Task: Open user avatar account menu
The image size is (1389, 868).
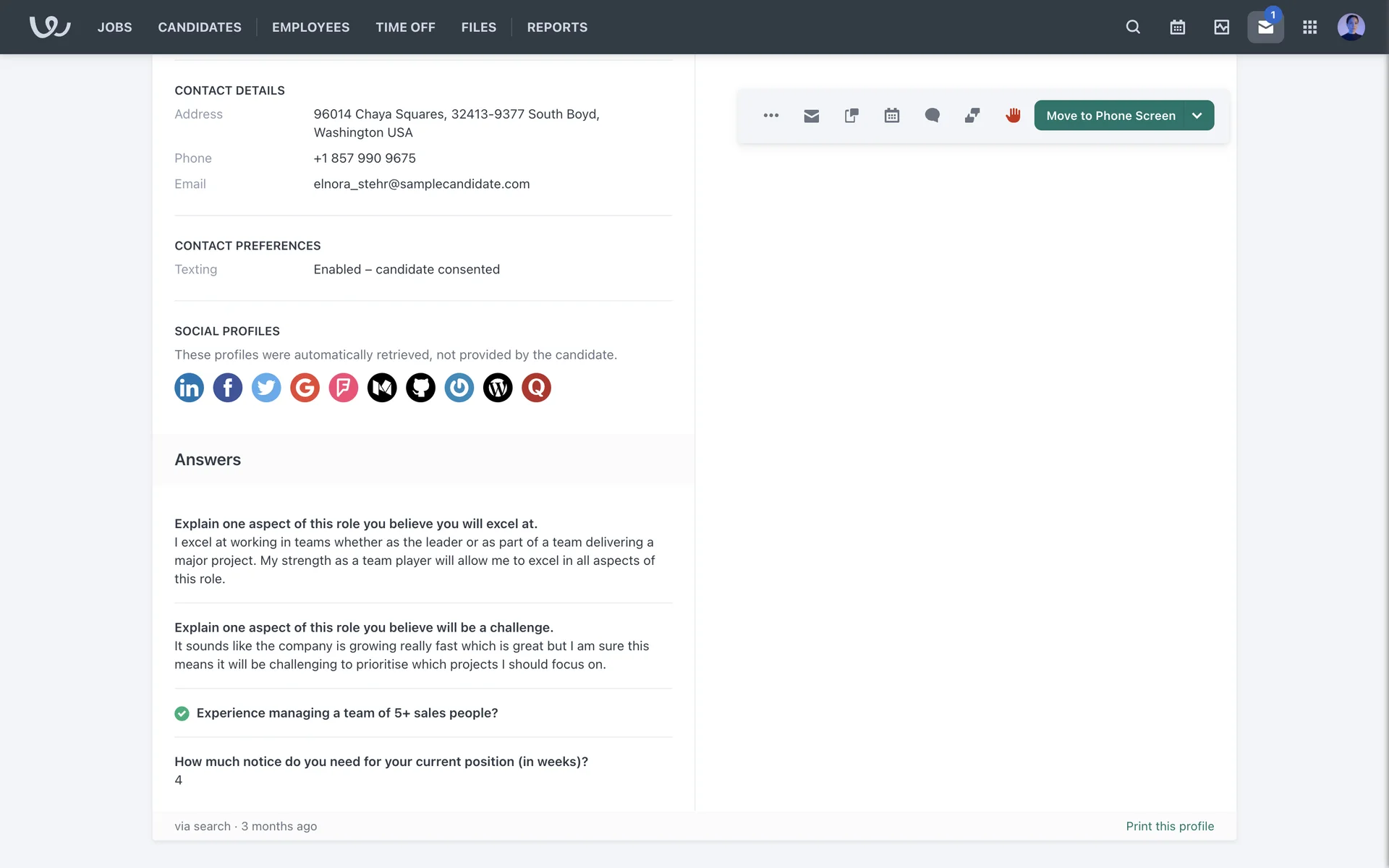Action: (1351, 27)
